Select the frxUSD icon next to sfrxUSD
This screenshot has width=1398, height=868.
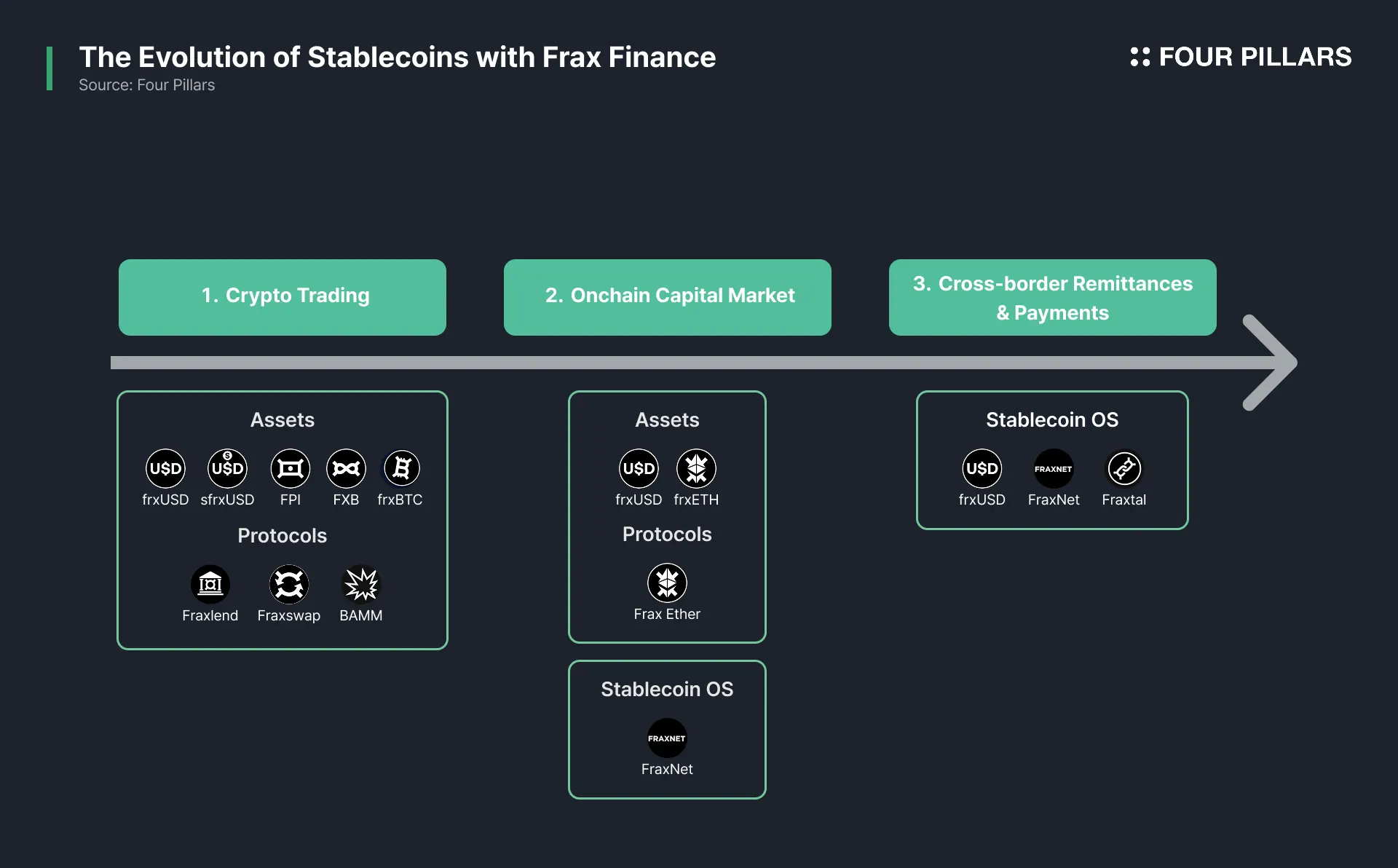(x=165, y=468)
